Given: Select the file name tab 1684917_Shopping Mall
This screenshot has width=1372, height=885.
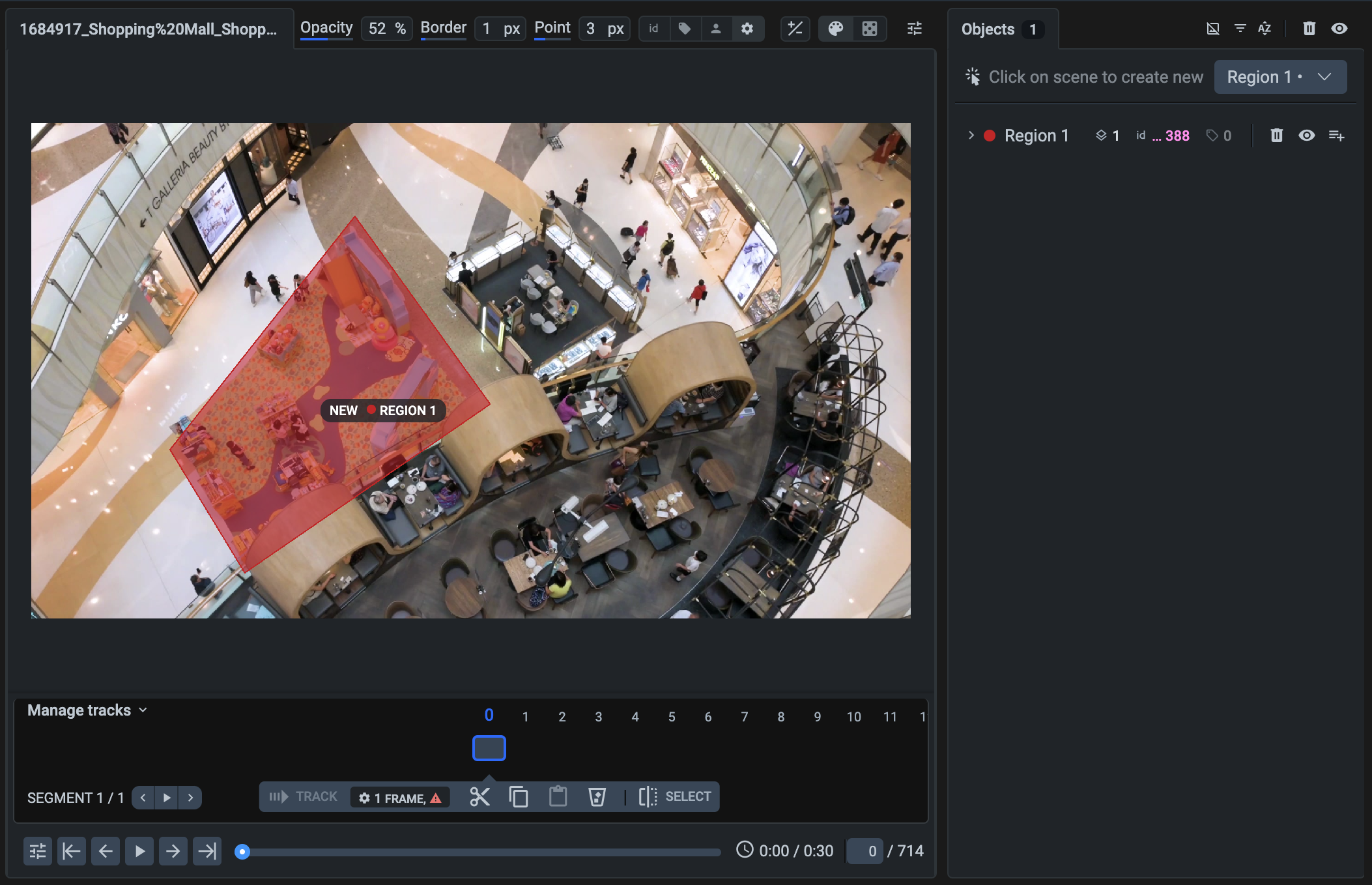Looking at the screenshot, I should 149,29.
